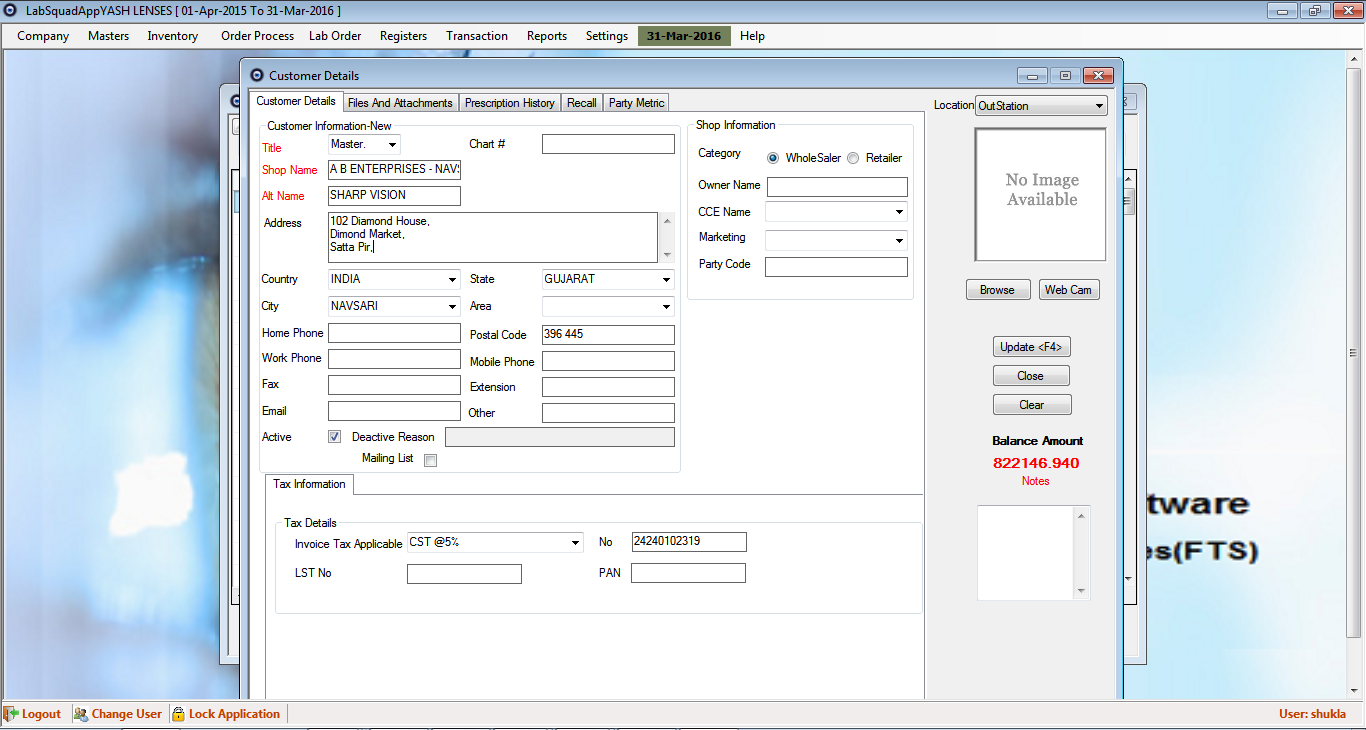Click the PAN input field
This screenshot has width=1366, height=730.
click(x=688, y=573)
